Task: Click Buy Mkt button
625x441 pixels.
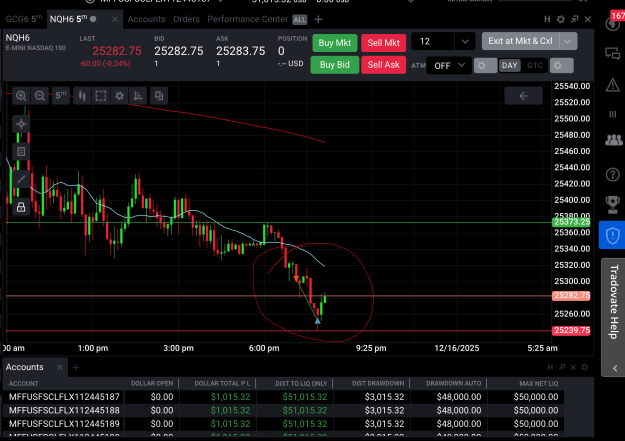Action: click(334, 43)
